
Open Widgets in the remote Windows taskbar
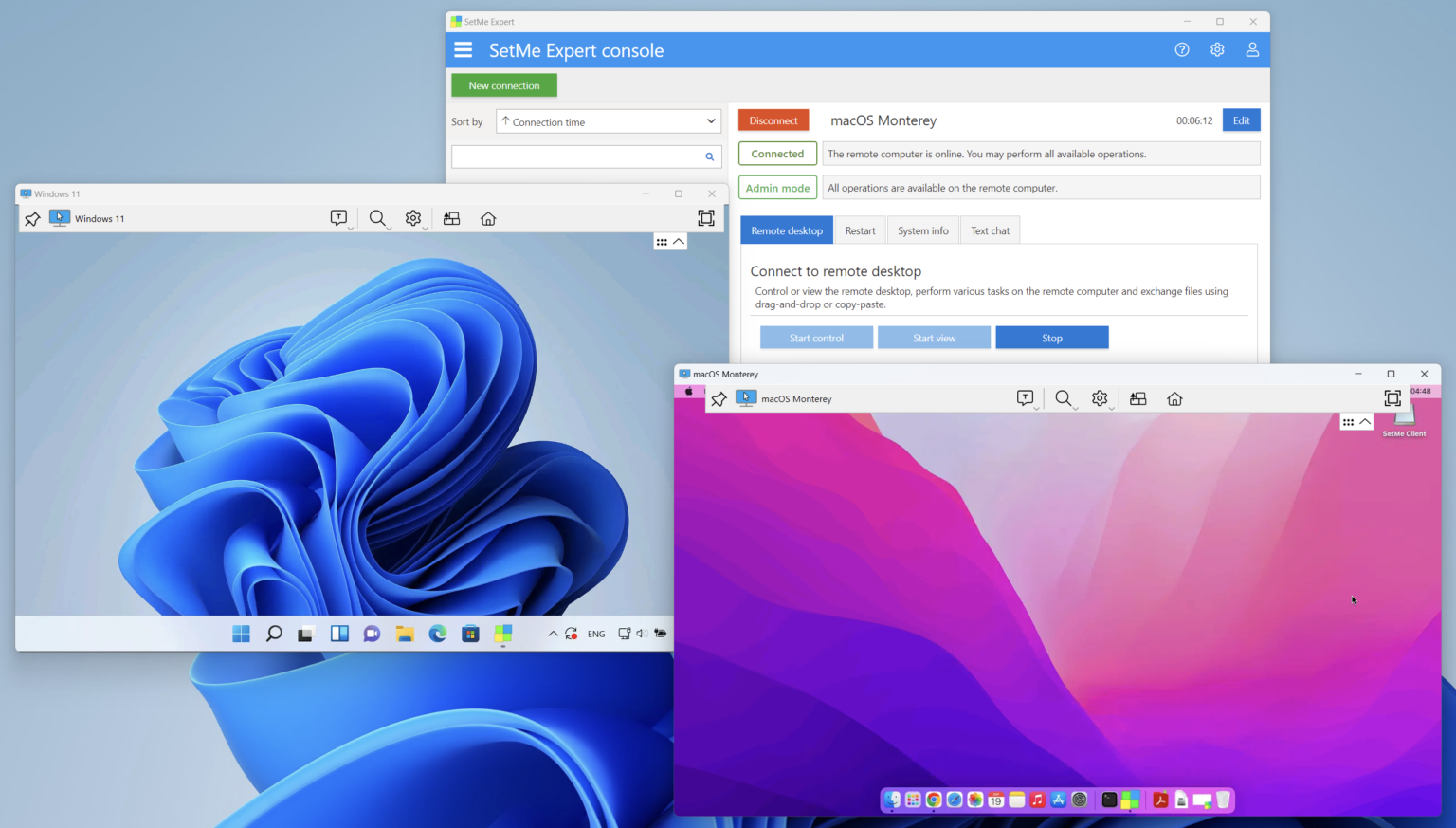click(x=339, y=634)
